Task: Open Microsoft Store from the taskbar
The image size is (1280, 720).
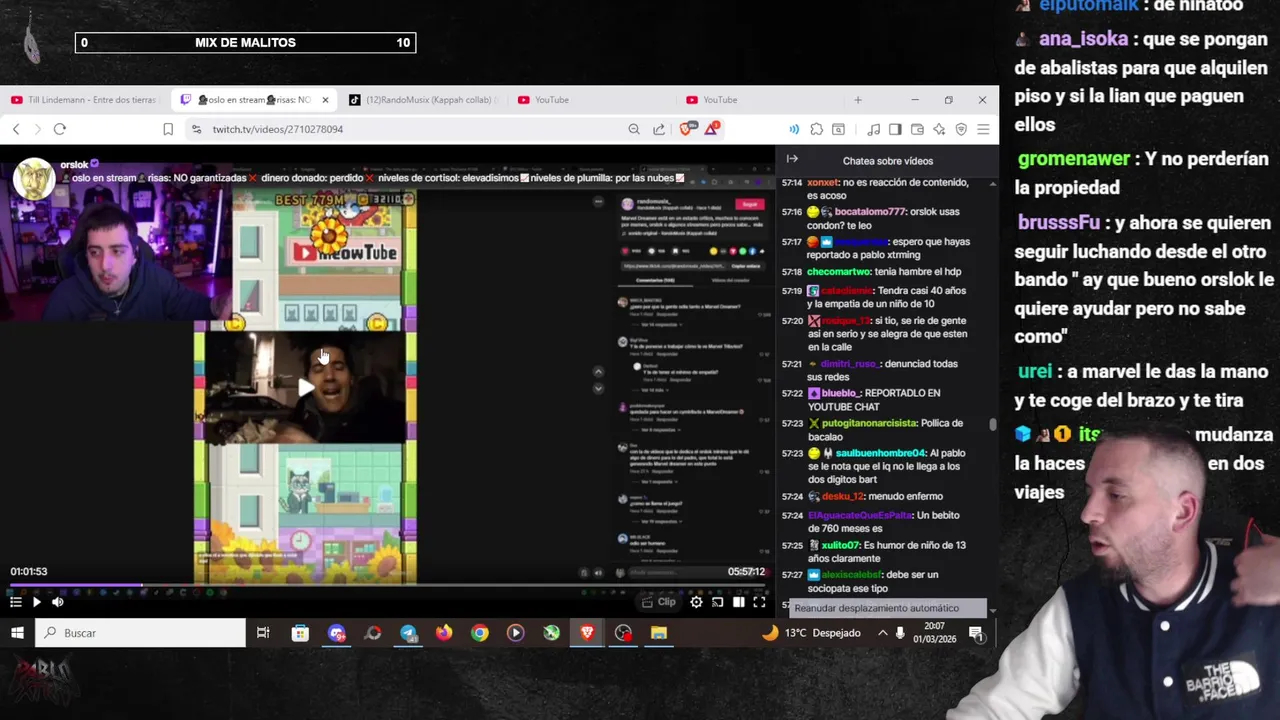Action: click(300, 633)
